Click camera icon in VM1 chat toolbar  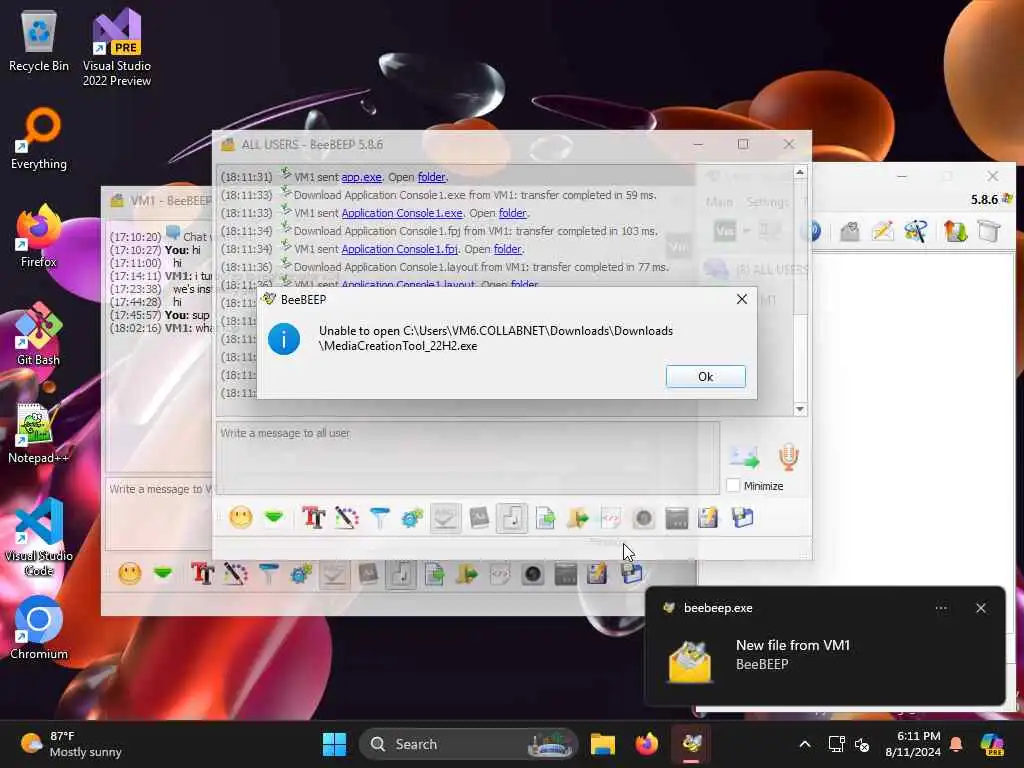click(533, 574)
